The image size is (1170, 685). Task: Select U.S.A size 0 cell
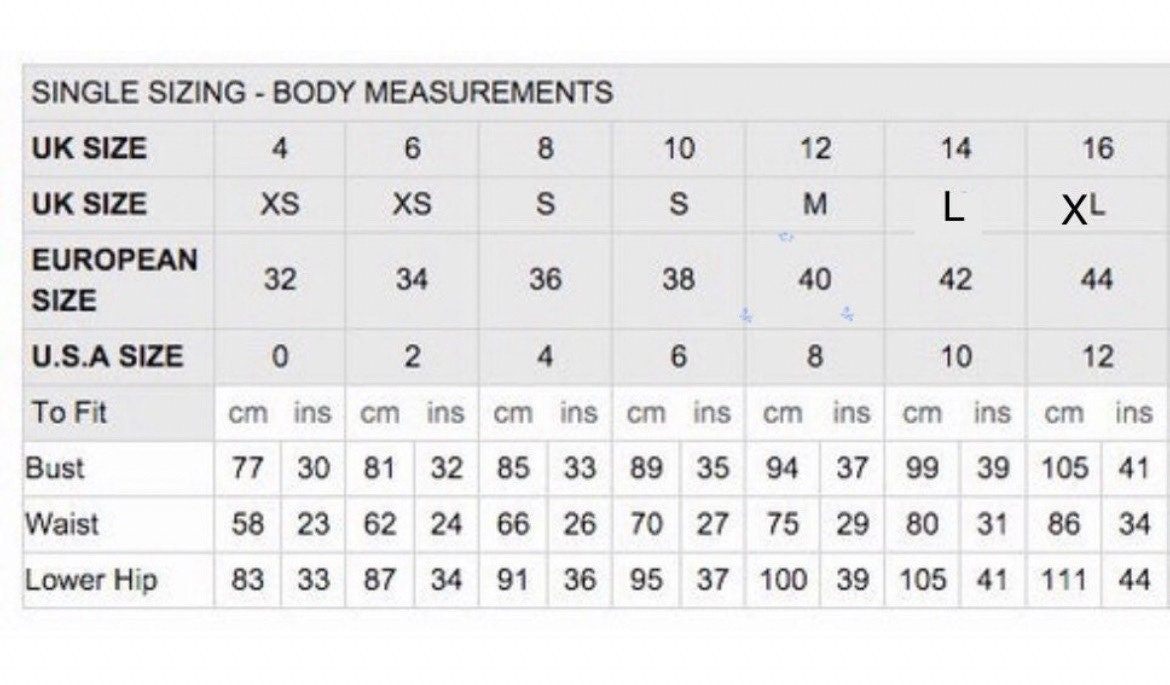click(x=280, y=356)
